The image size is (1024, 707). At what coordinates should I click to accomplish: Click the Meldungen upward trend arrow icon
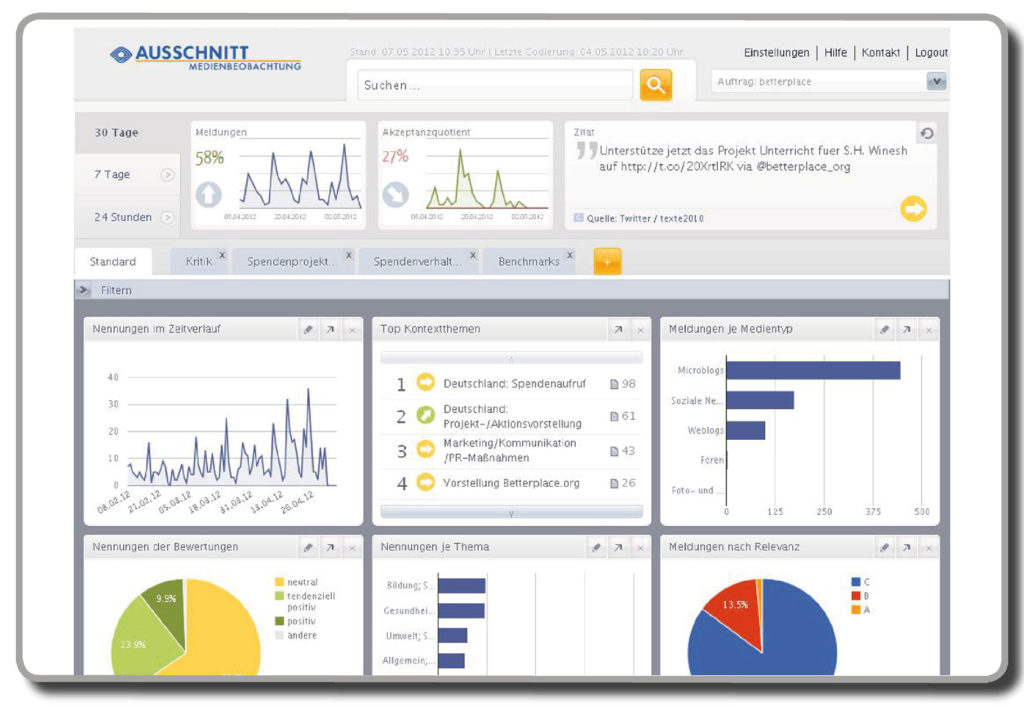208,195
